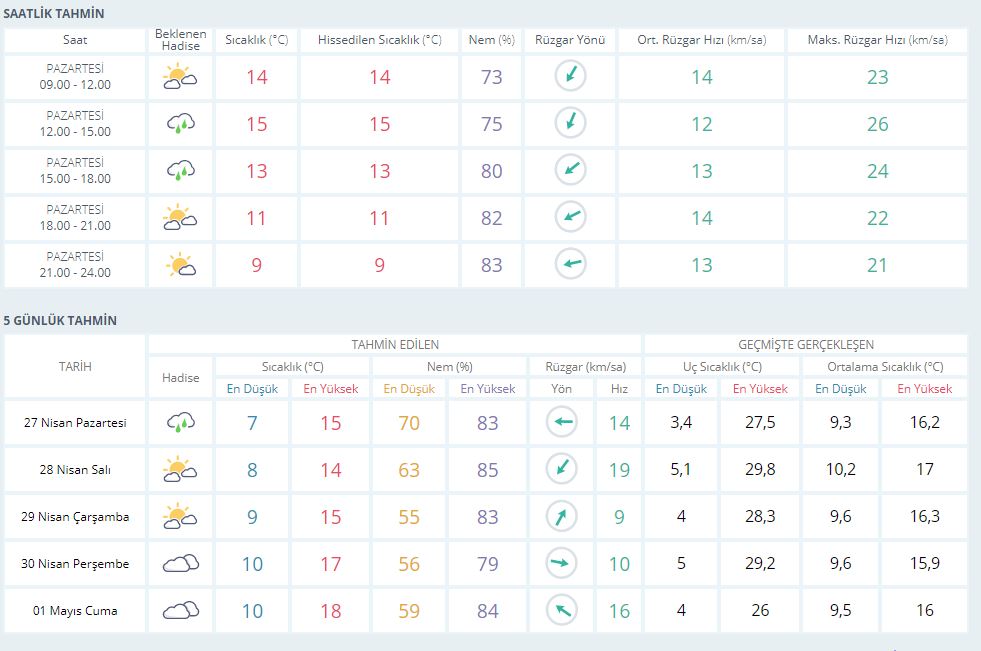Click the 5 GÜNLÜK TAHMİN section title
This screenshot has height=651, width=981.
pos(60,320)
